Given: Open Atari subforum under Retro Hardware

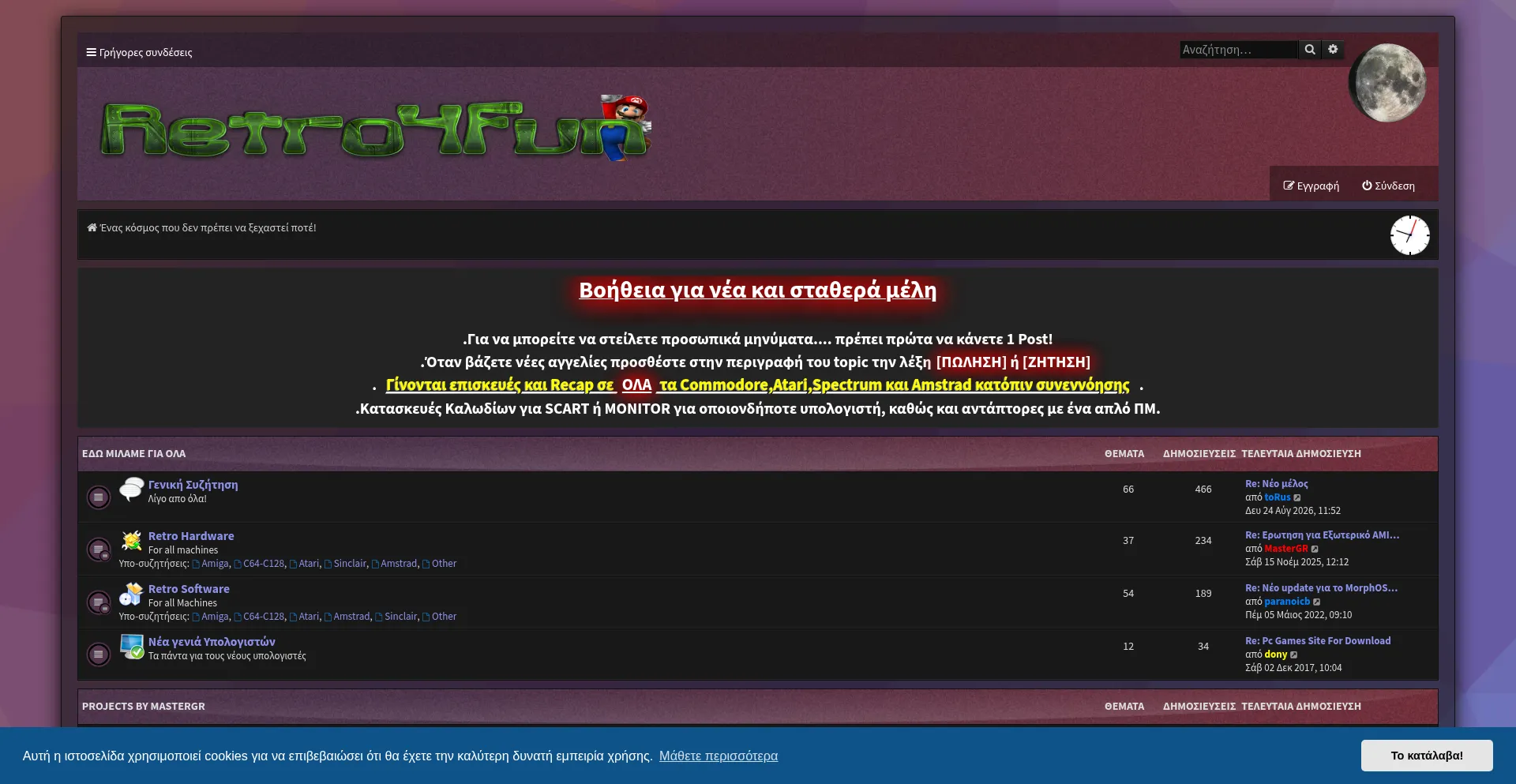Looking at the screenshot, I should click(305, 564).
